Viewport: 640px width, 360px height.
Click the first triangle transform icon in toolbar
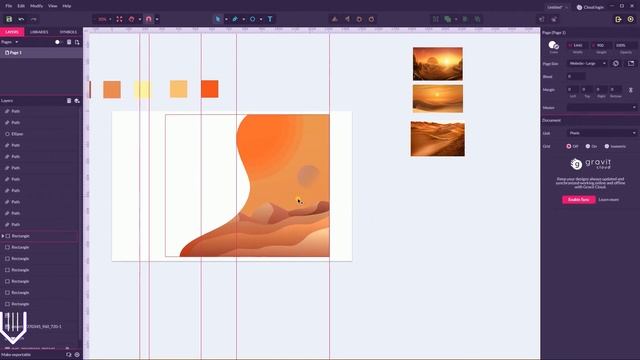[335, 19]
